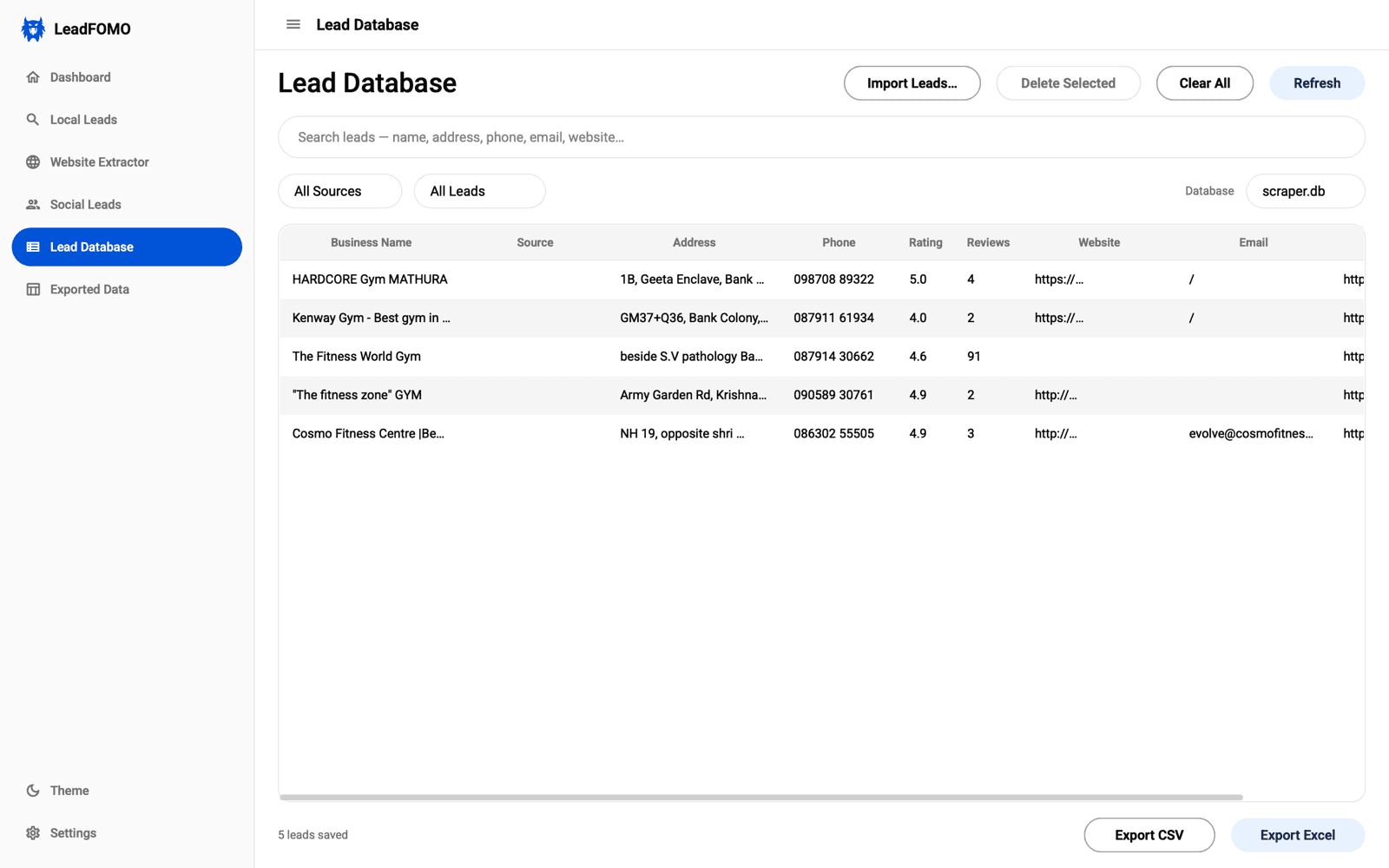This screenshot has height=868, width=1389.
Task: Select The Fitness World Gym row
Action: click(821, 357)
